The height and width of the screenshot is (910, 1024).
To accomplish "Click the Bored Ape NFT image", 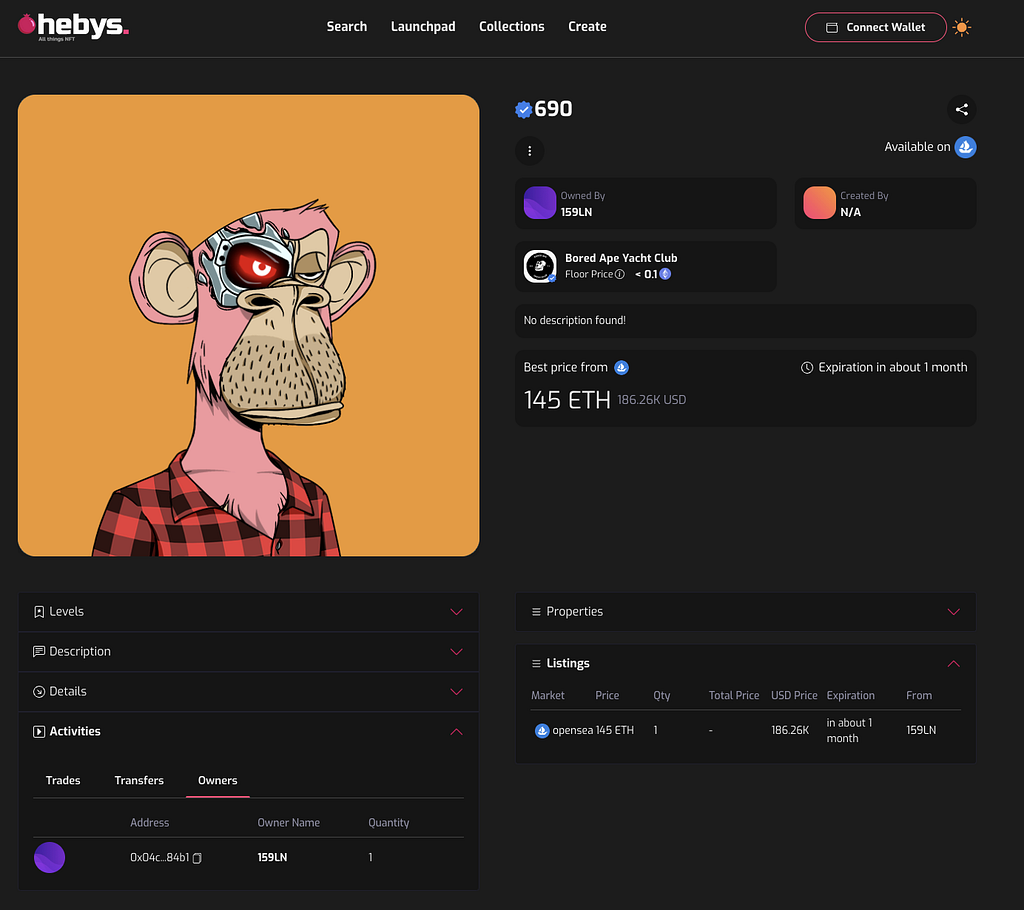I will (x=249, y=326).
